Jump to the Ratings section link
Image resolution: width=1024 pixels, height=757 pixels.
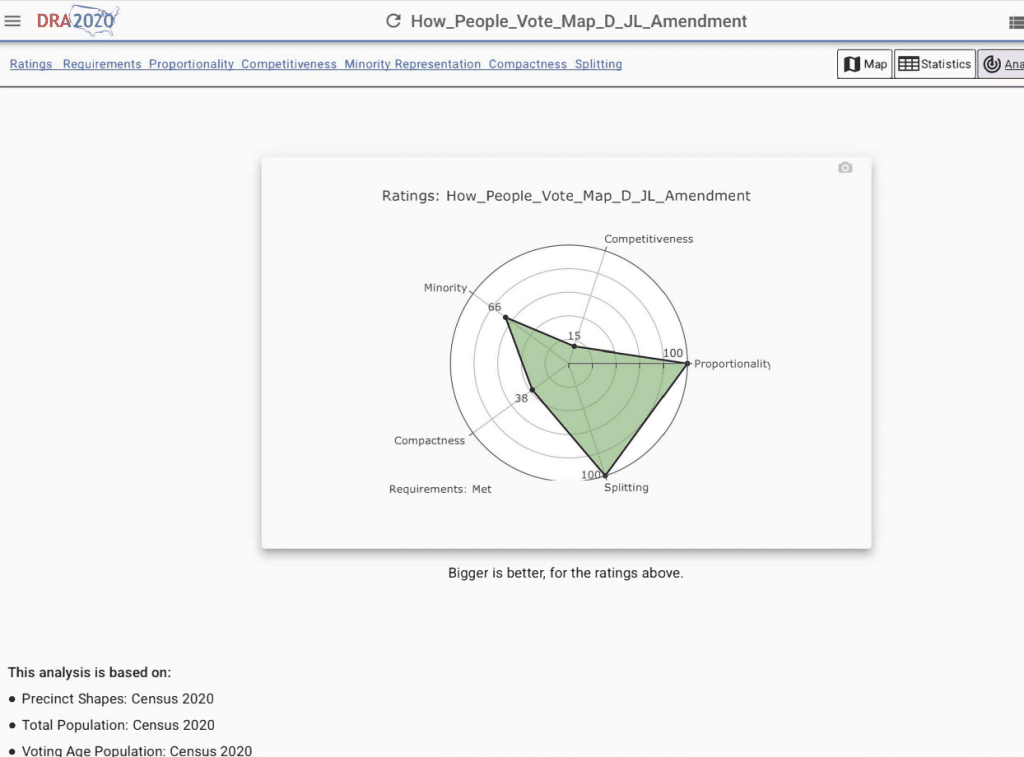pyautogui.click(x=31, y=64)
